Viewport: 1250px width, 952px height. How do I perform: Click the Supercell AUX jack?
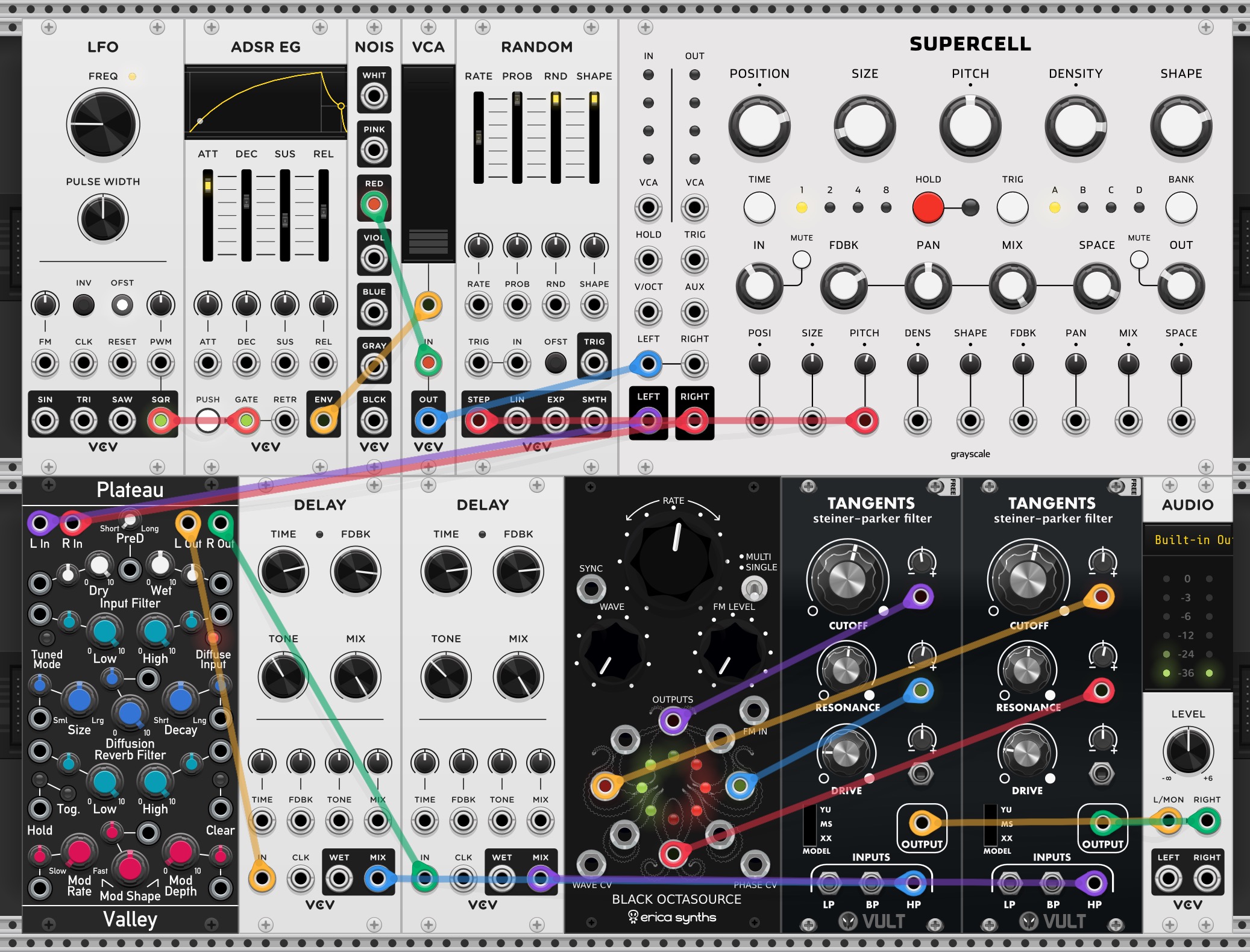click(694, 312)
